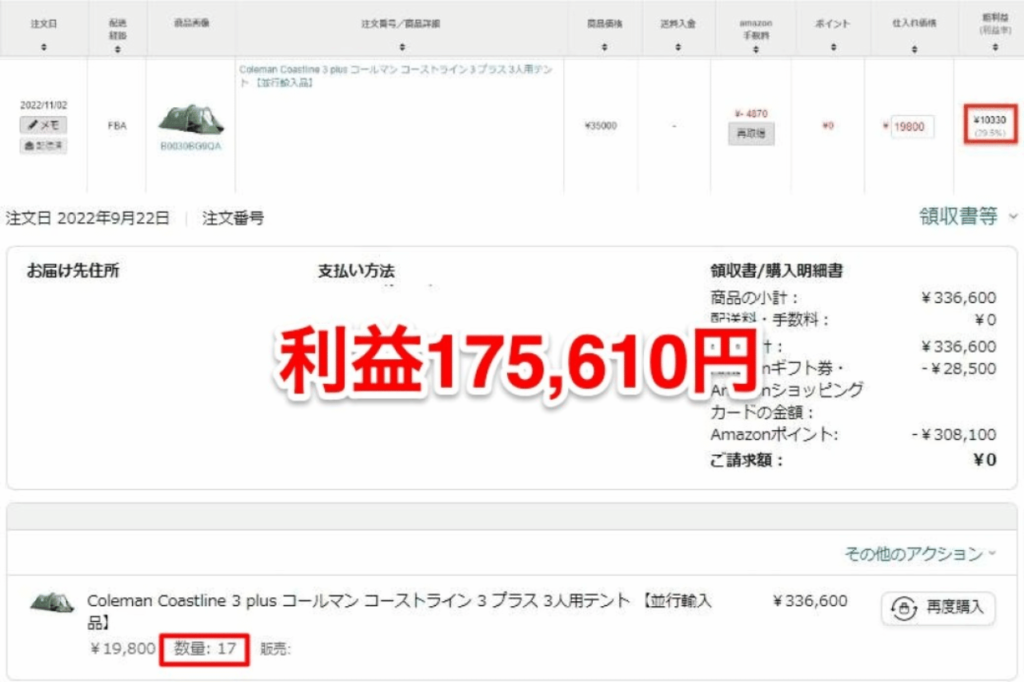Screen dimensions: 1024x682
Task: Click the 販売: seller label
Action: (x=275, y=649)
